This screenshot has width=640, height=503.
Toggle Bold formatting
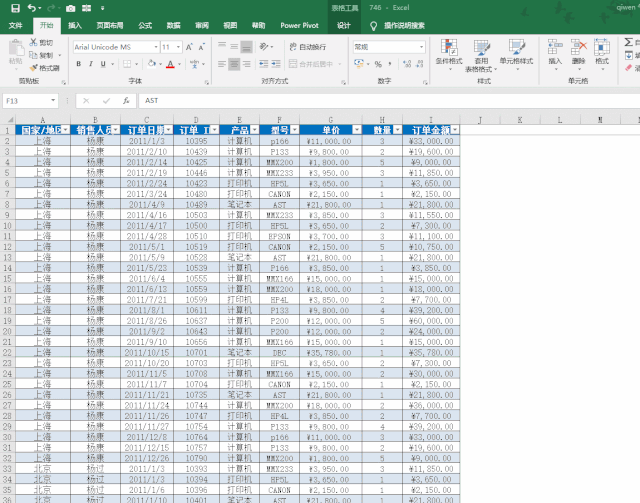[77, 64]
